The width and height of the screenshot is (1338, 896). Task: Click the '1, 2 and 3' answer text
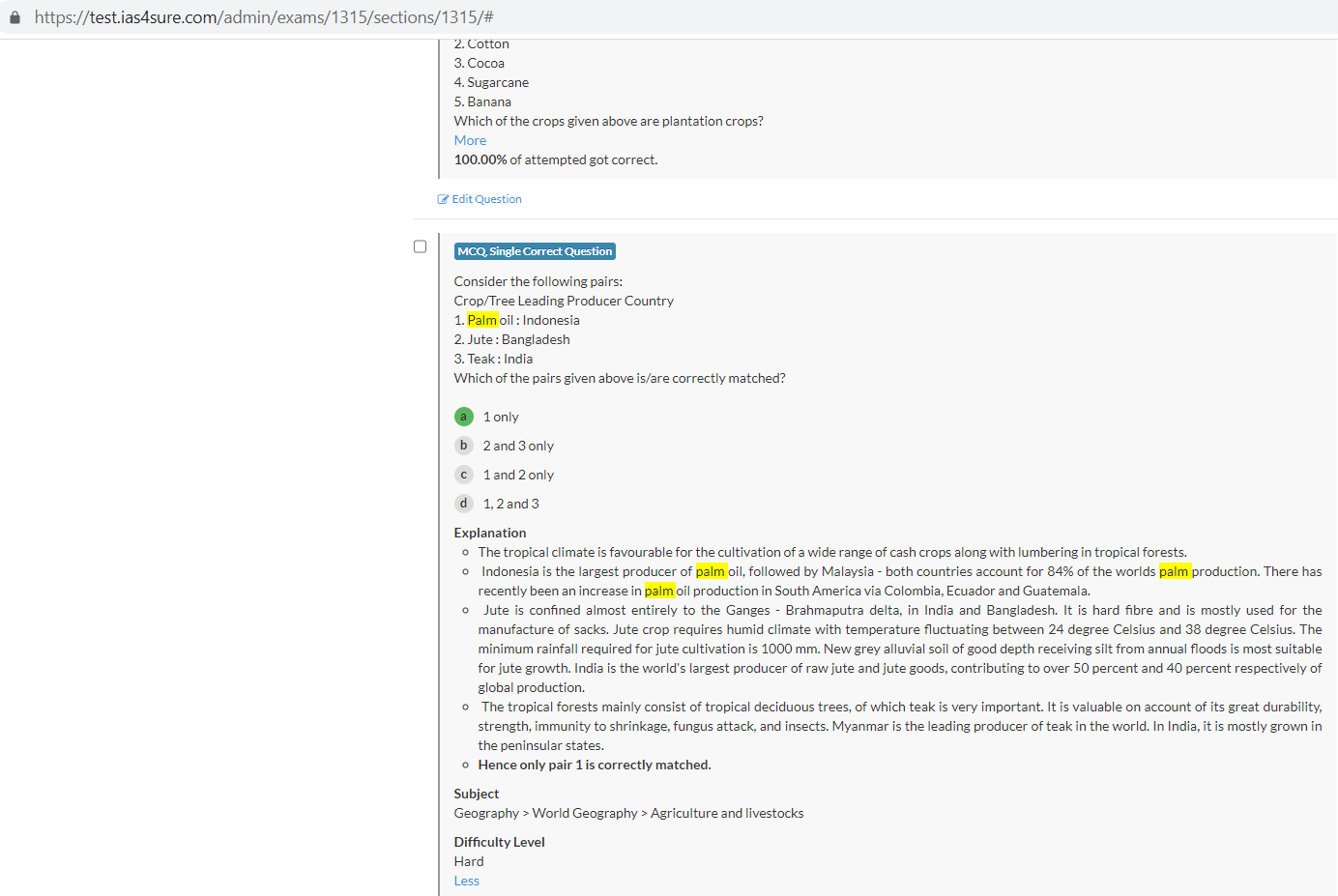coord(510,504)
